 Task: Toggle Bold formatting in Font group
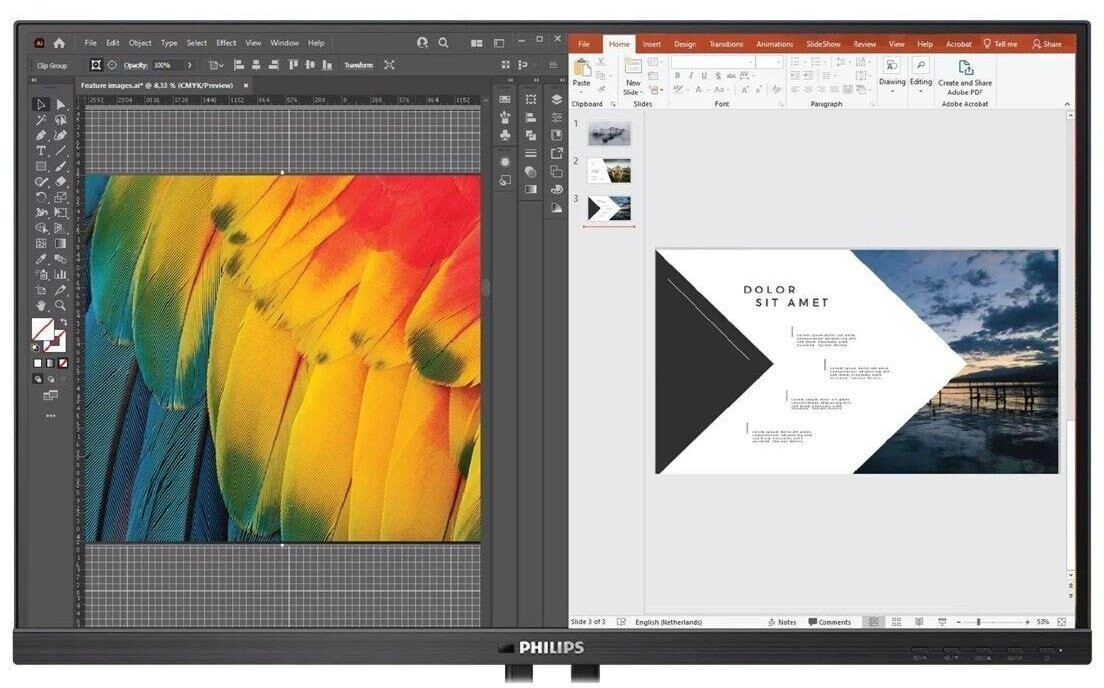[x=677, y=76]
